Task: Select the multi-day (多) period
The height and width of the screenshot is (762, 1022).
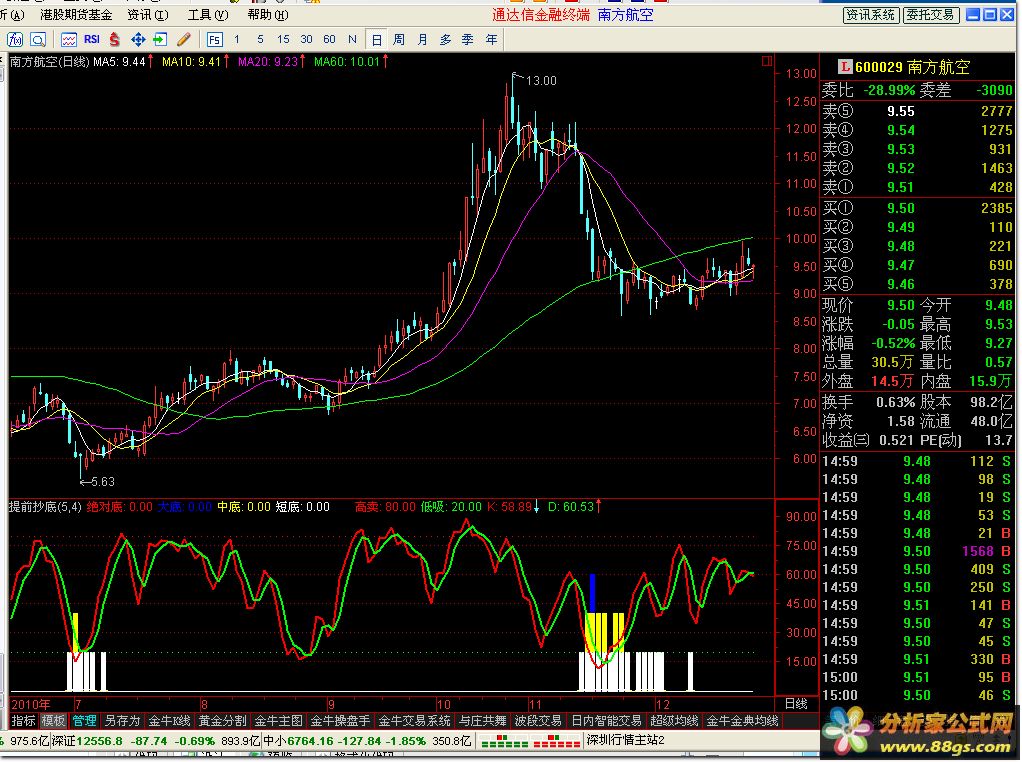Action: point(445,40)
